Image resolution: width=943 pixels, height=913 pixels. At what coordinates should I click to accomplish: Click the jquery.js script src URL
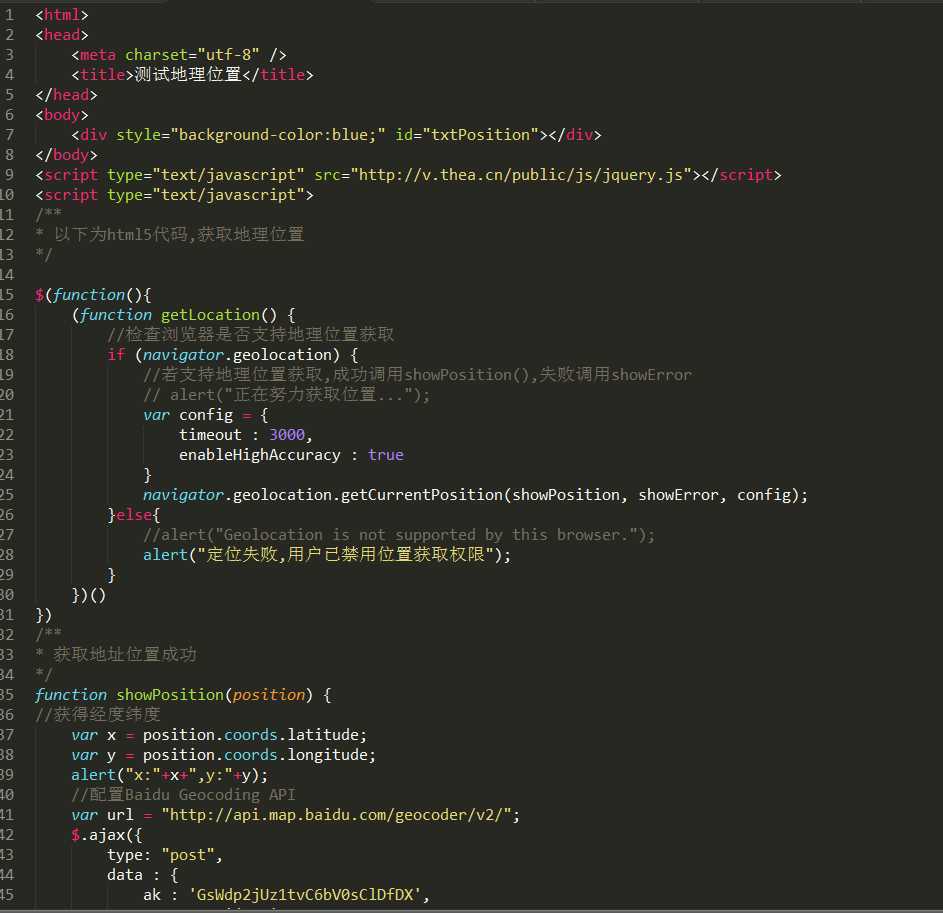click(521, 174)
